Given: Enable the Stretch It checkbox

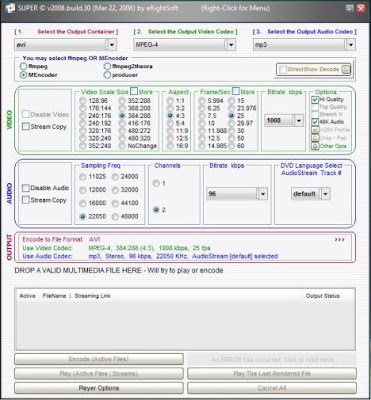Looking at the screenshot, I should (x=315, y=115).
